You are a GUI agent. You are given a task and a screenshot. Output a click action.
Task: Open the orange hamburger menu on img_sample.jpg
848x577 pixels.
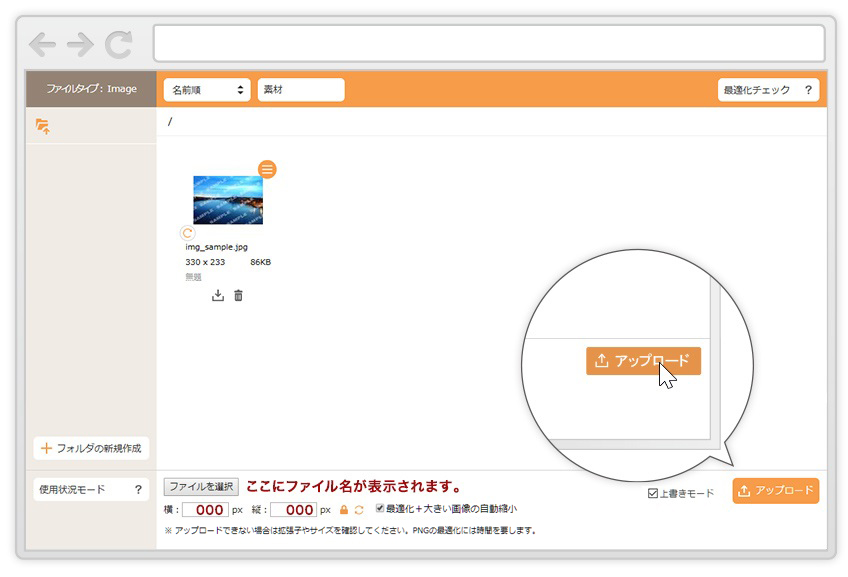pyautogui.click(x=267, y=169)
